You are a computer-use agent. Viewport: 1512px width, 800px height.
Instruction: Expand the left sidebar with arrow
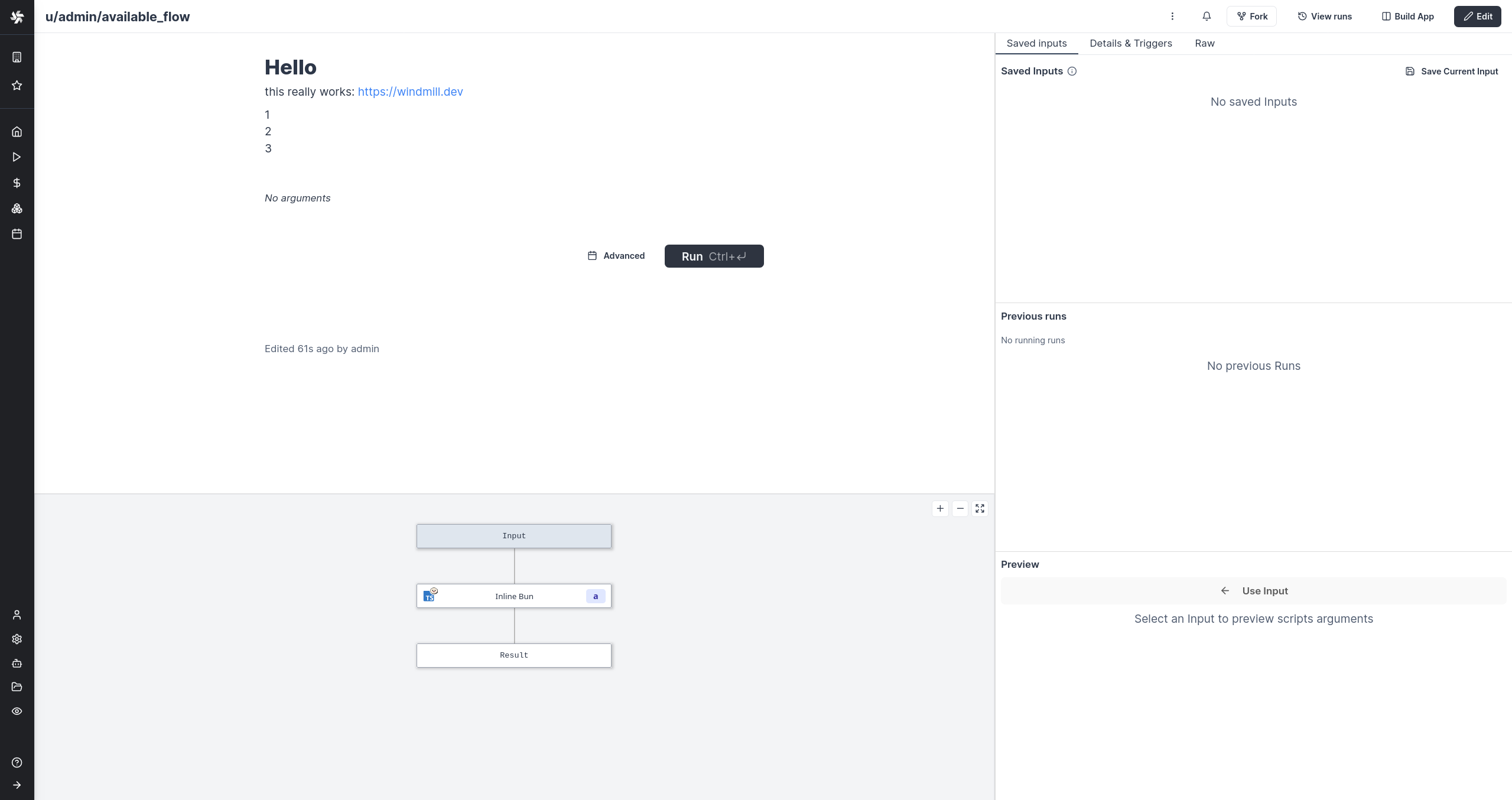point(17,785)
